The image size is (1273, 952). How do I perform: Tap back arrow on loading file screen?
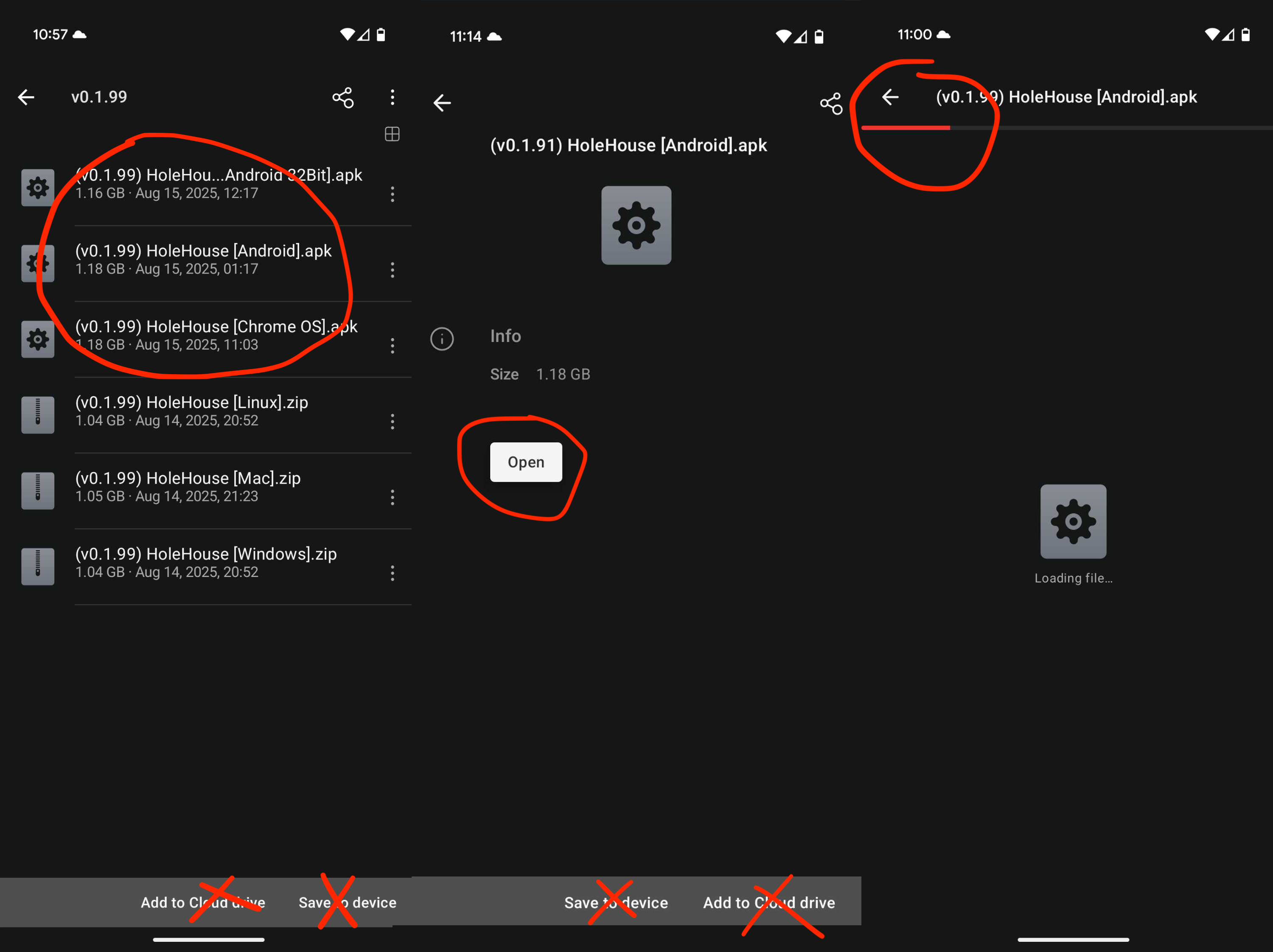click(x=890, y=97)
